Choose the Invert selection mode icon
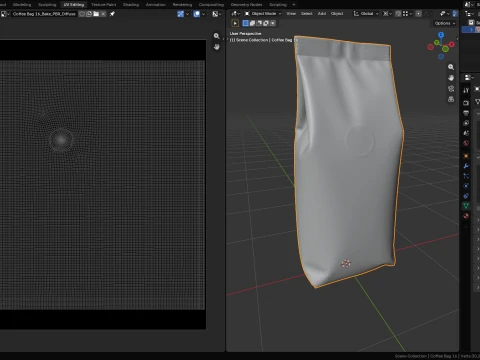The width and height of the screenshot is (480, 360). tap(266, 23)
